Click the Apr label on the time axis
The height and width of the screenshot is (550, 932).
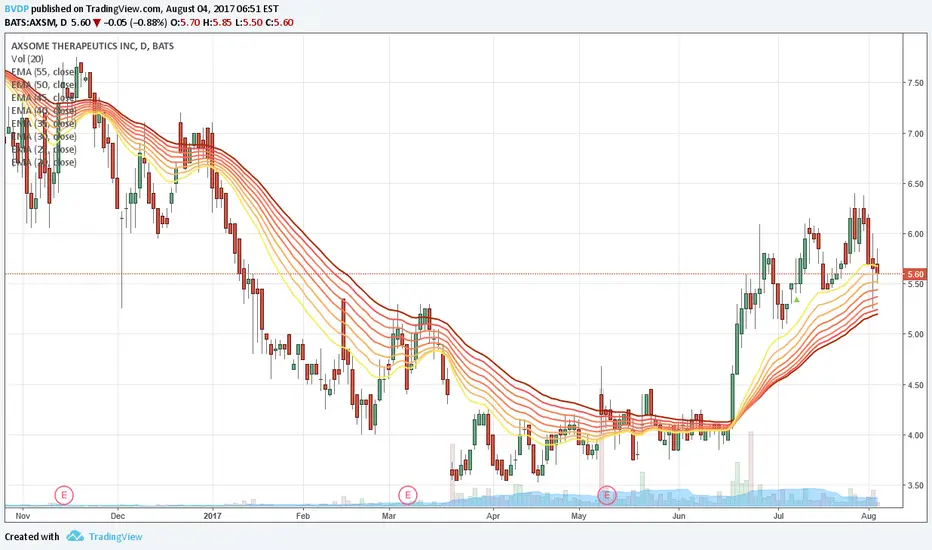(493, 516)
